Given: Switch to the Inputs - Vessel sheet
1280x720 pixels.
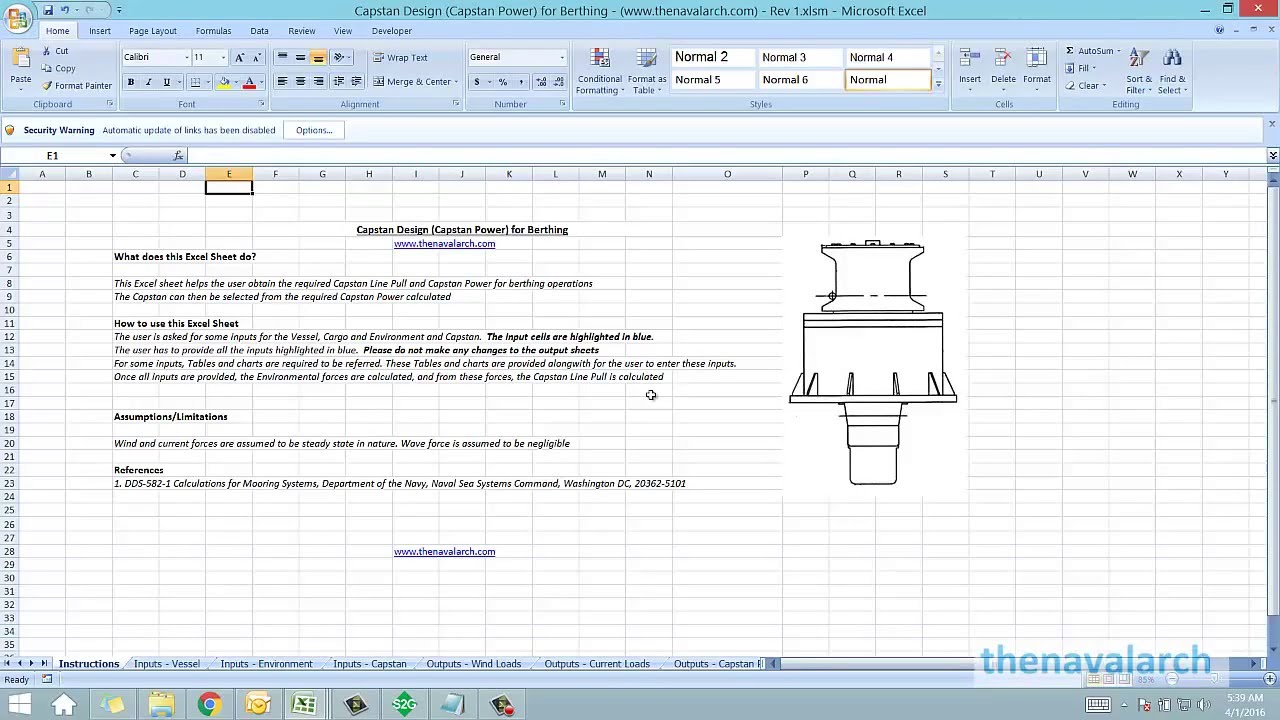Looking at the screenshot, I should click(166, 664).
